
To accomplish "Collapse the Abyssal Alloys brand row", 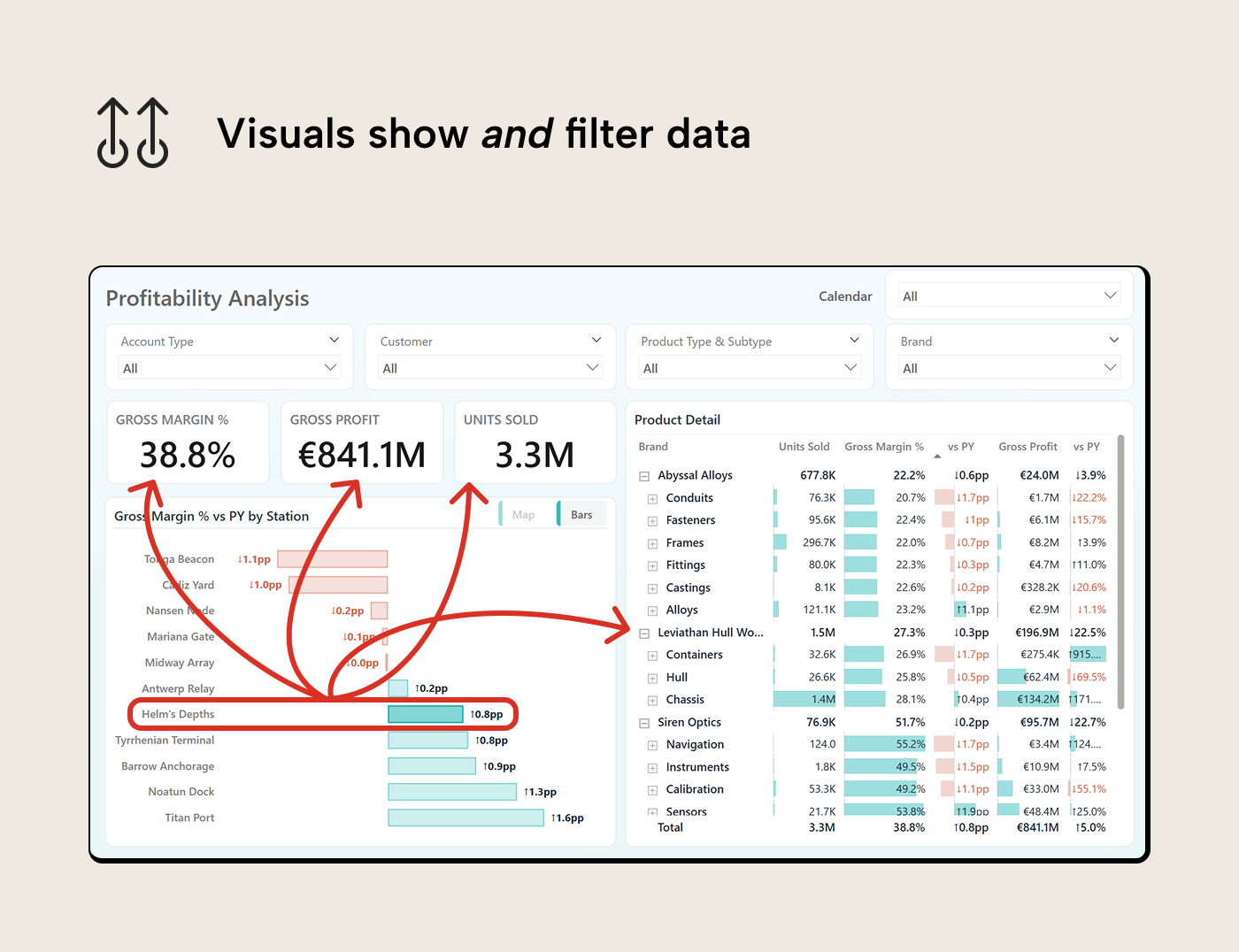I will [643, 475].
